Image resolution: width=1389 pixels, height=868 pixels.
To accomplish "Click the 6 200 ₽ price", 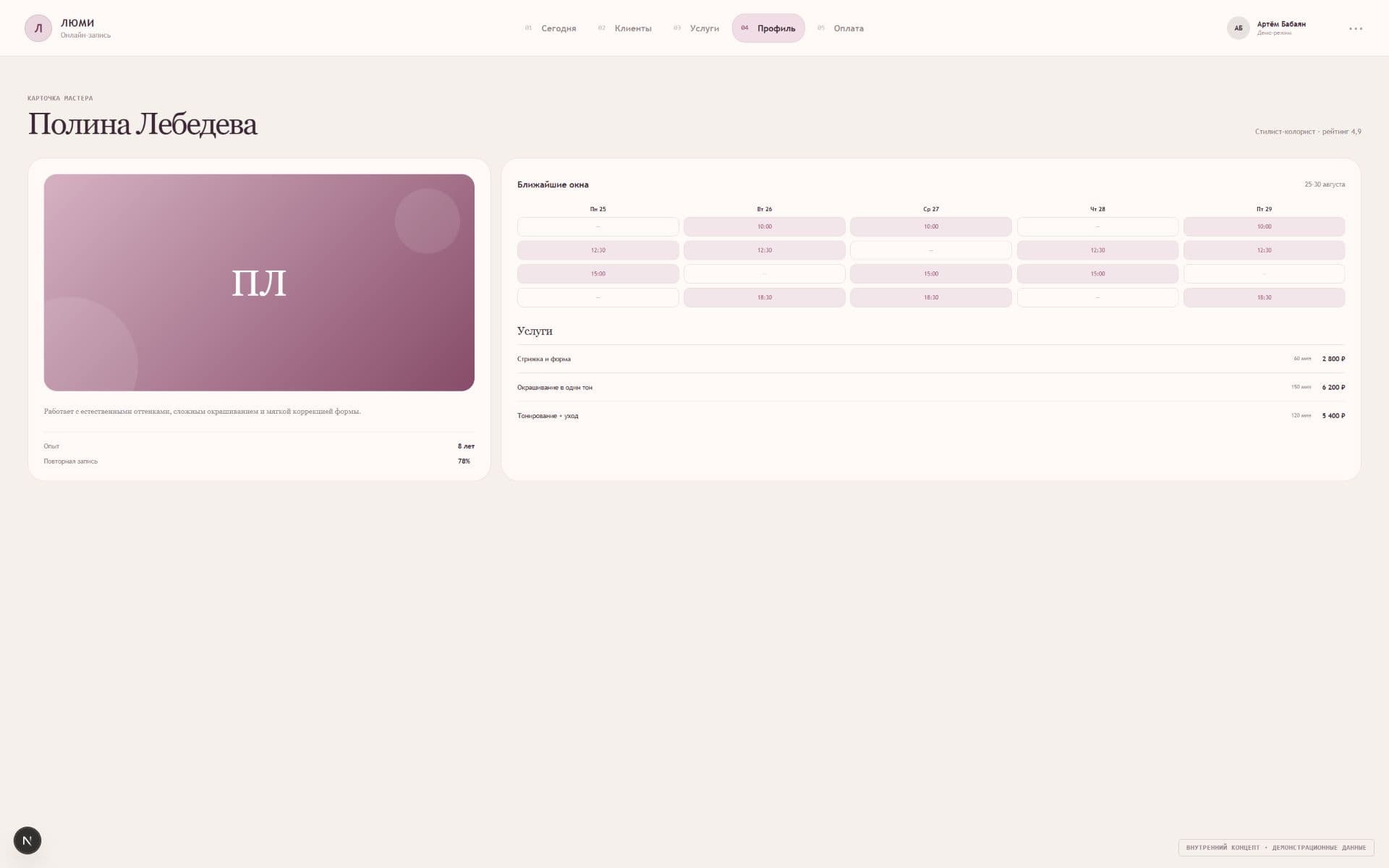I will coord(1333,388).
